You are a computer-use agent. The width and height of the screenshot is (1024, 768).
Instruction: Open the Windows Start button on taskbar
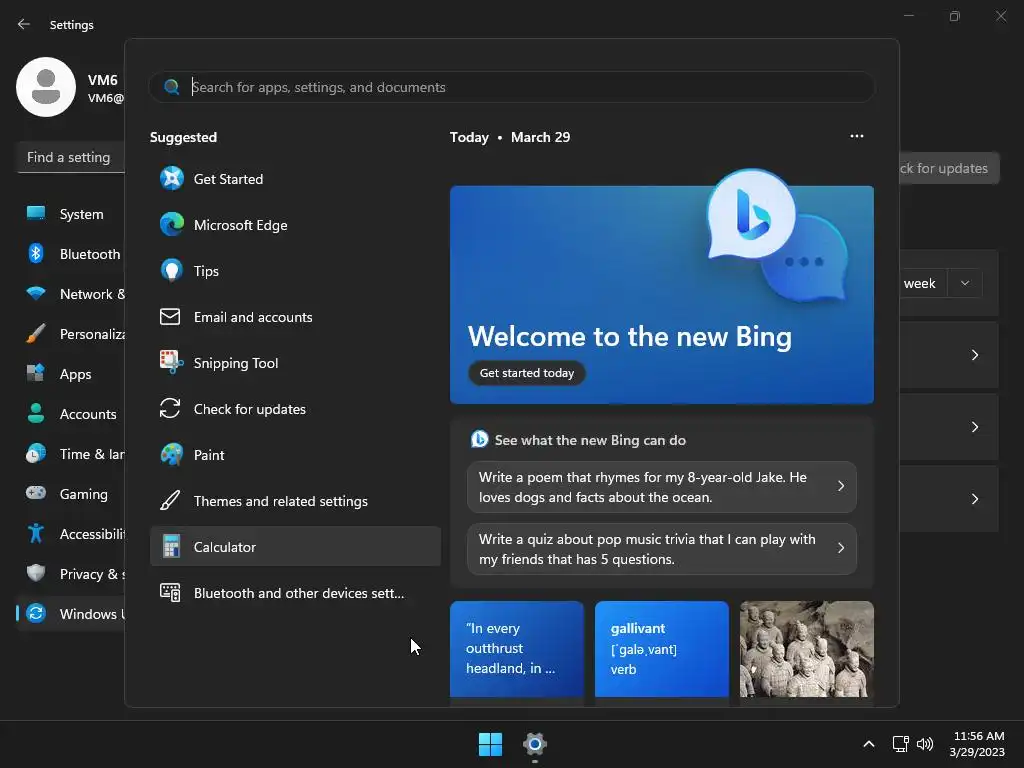490,744
